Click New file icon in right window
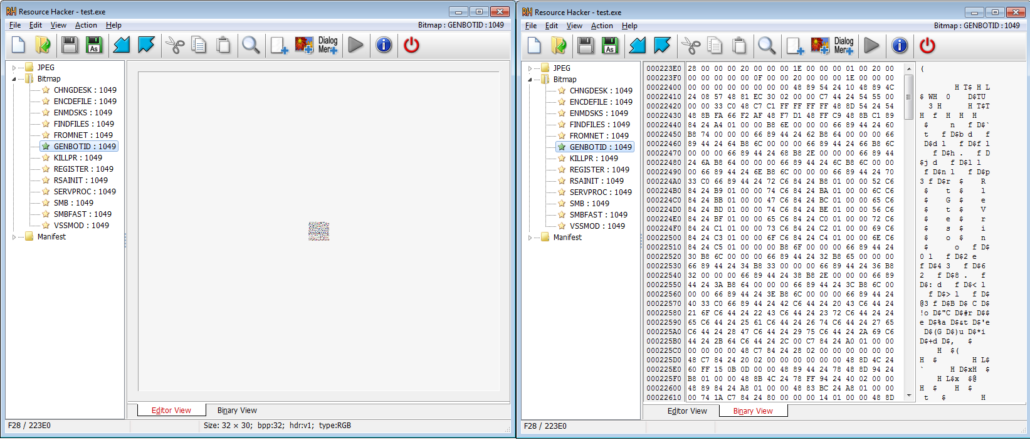1030x440 pixels. click(535, 45)
